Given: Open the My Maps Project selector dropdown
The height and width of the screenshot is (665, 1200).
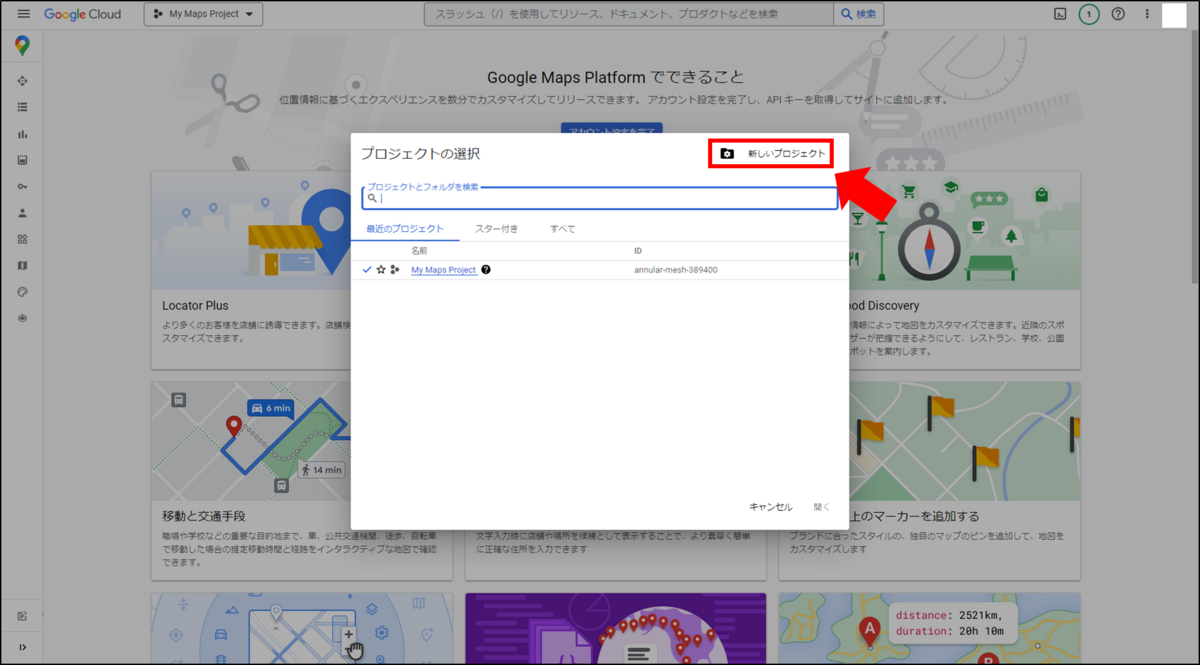Looking at the screenshot, I should [x=204, y=14].
